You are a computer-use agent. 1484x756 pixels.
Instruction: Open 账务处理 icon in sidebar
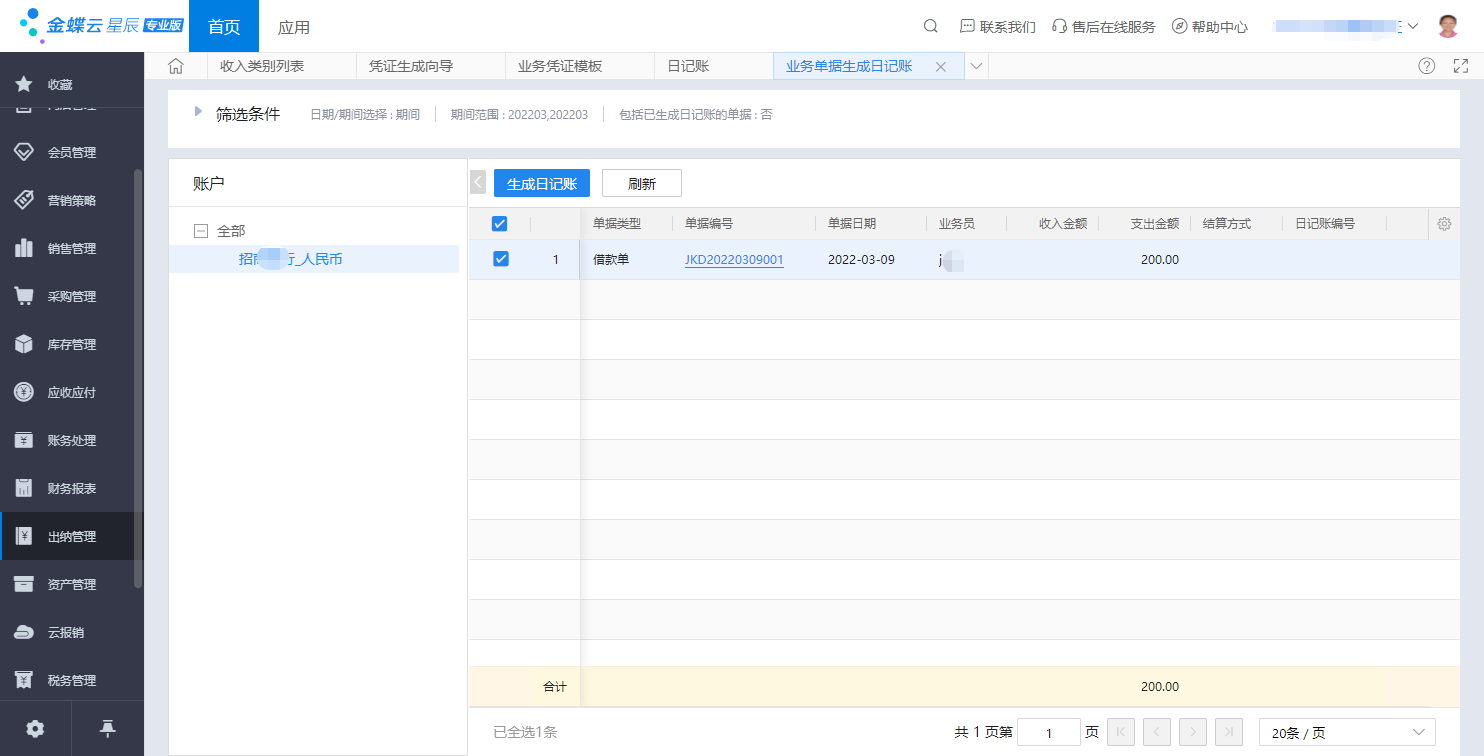24,440
